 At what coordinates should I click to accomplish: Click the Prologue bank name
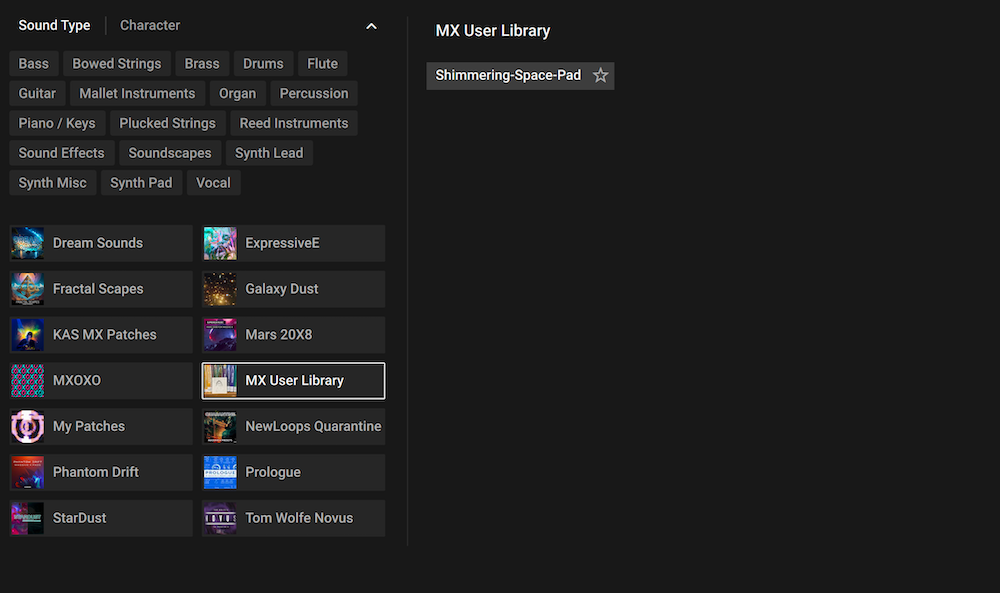point(273,472)
